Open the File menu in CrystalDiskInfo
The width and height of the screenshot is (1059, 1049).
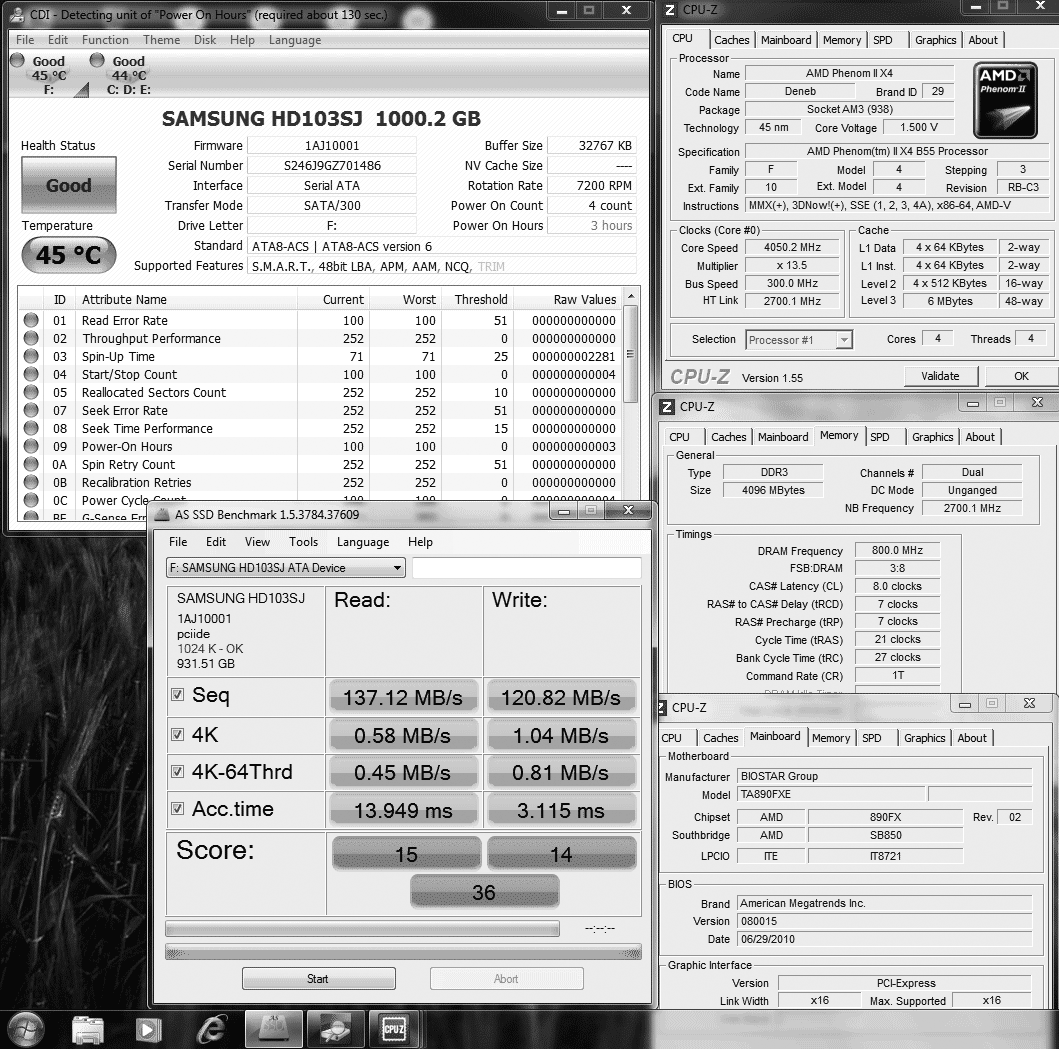25,40
